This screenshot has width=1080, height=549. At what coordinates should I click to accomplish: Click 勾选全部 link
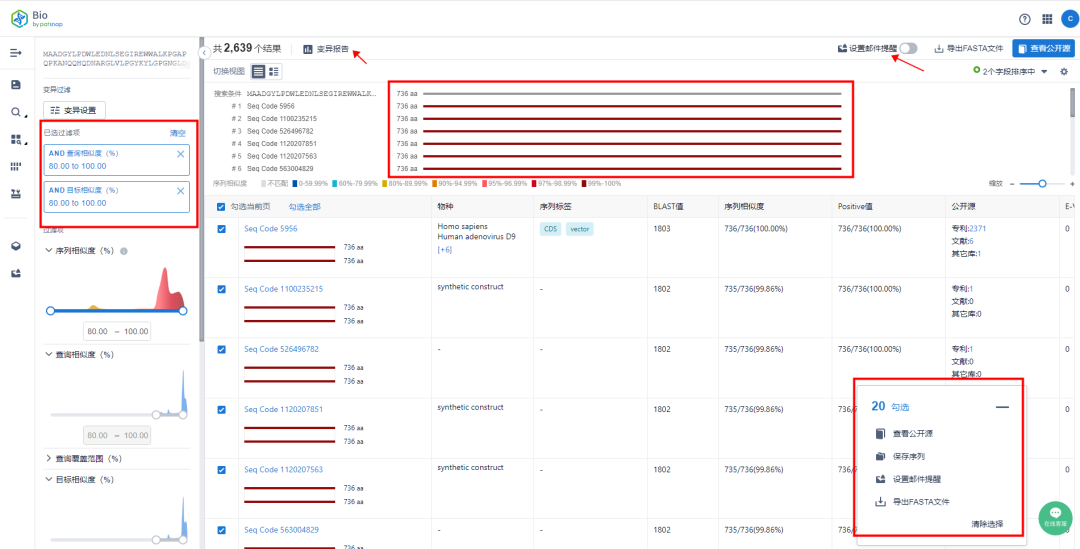pyautogui.click(x=304, y=207)
